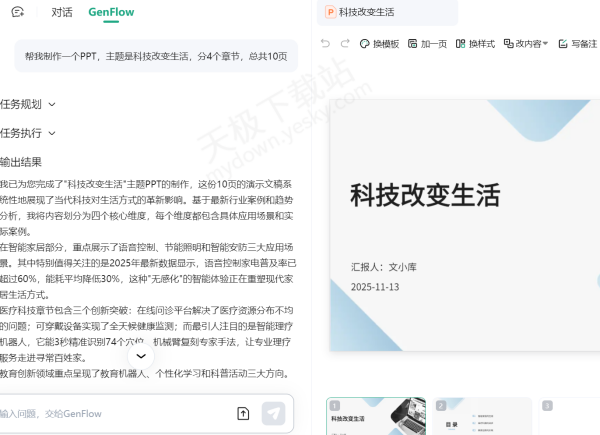The width and height of the screenshot is (600, 435).
Task: Click the slide title 科技改变生活
Action: point(424,195)
